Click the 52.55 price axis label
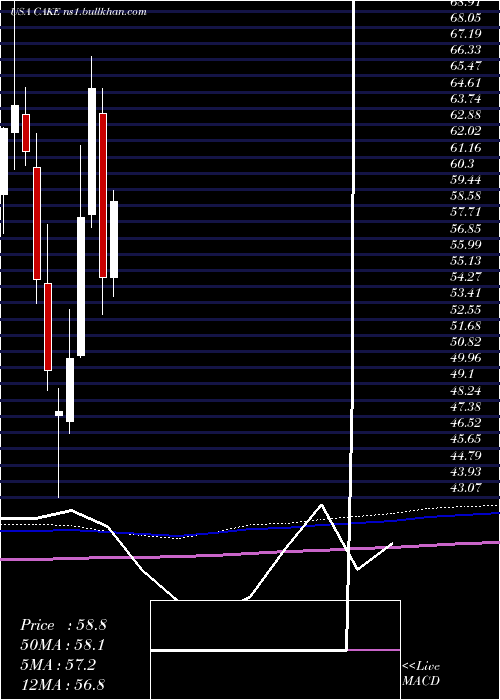This screenshot has width=500, height=700. click(x=466, y=309)
